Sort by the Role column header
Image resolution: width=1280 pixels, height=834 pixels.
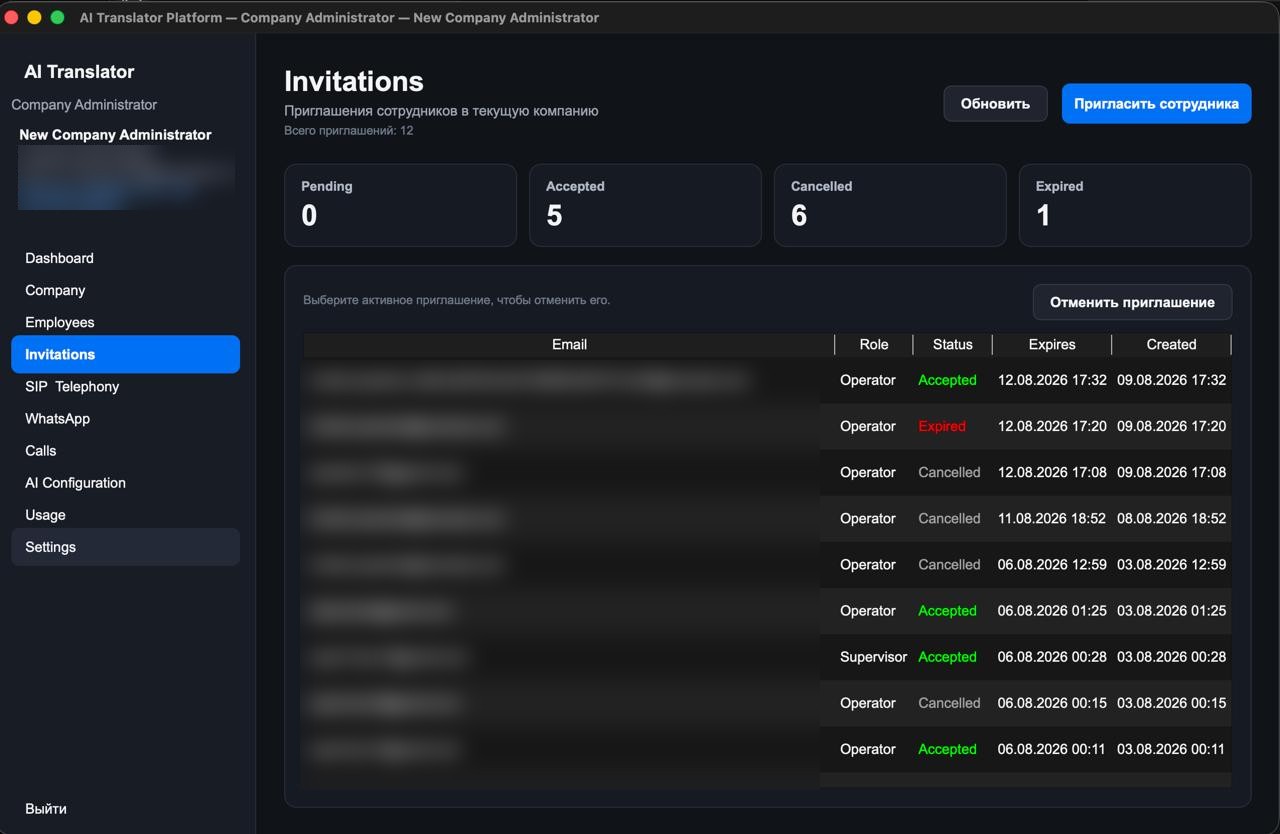coord(874,344)
